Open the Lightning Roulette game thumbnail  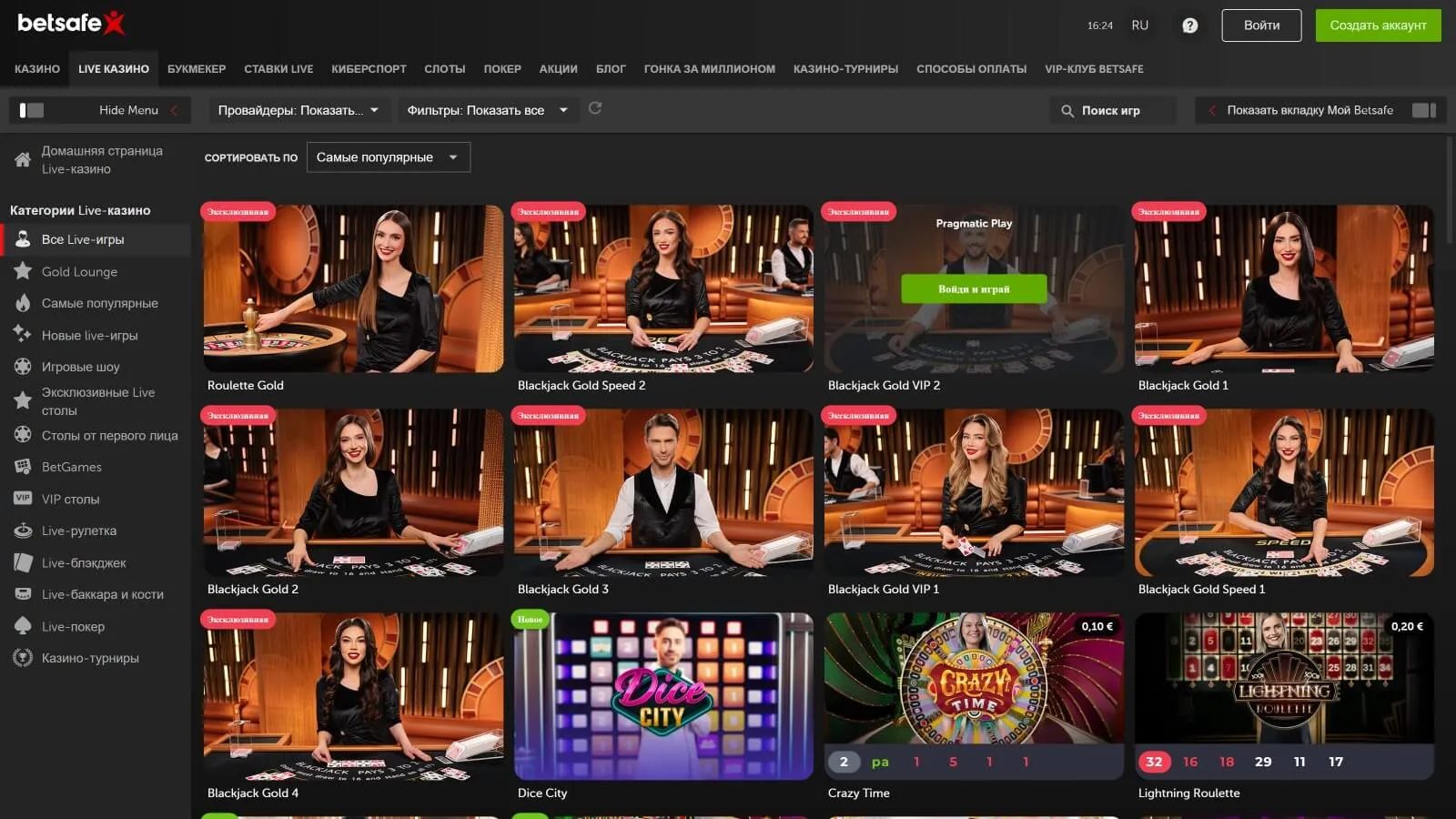tap(1284, 696)
